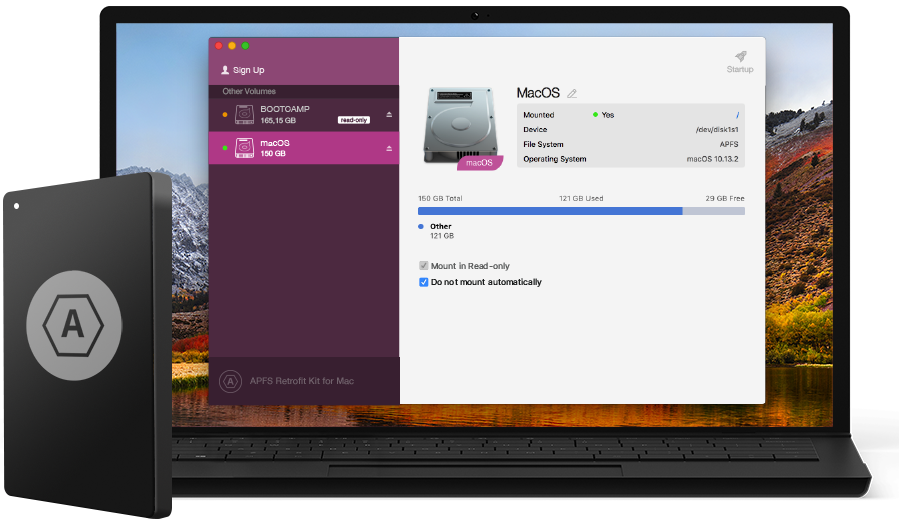Click the blue slash icon in Mounted row
The height and width of the screenshot is (529, 899).
tap(737, 115)
